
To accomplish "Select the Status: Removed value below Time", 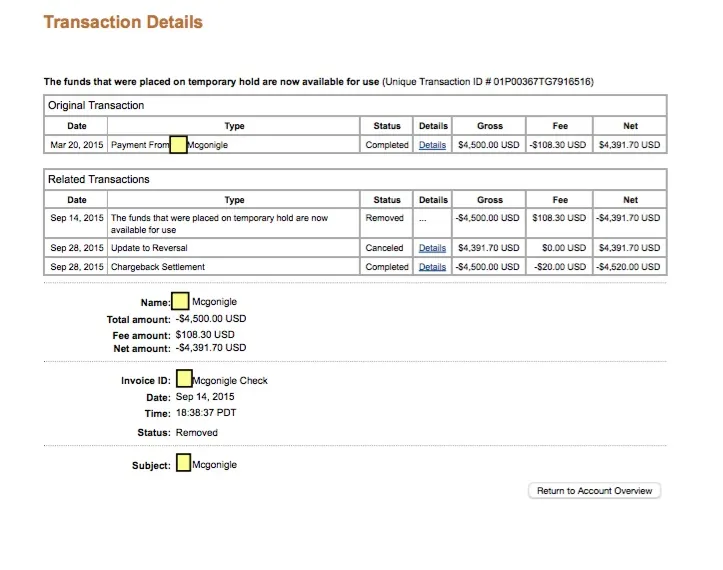I will [x=196, y=433].
